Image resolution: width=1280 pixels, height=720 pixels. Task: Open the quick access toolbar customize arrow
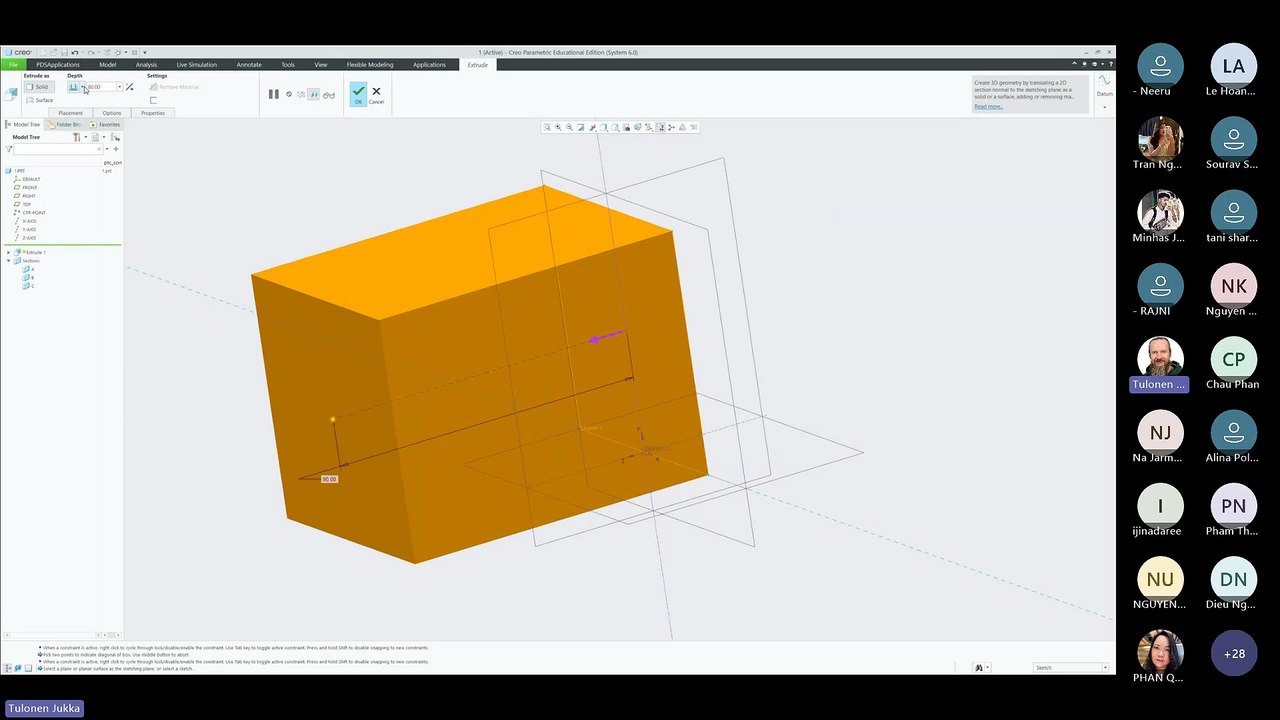(145, 52)
